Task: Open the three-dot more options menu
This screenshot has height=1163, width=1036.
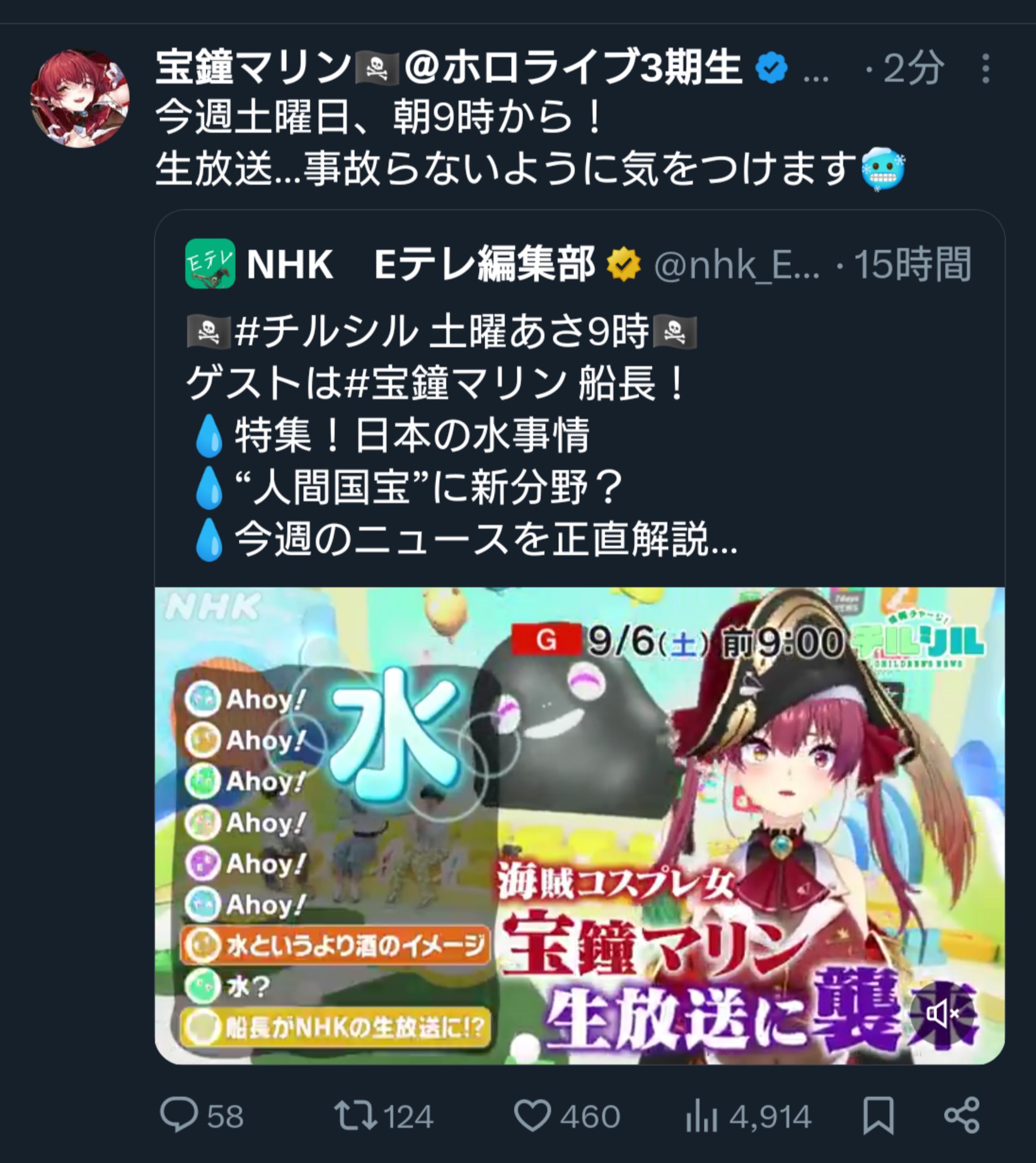Action: pos(986,68)
